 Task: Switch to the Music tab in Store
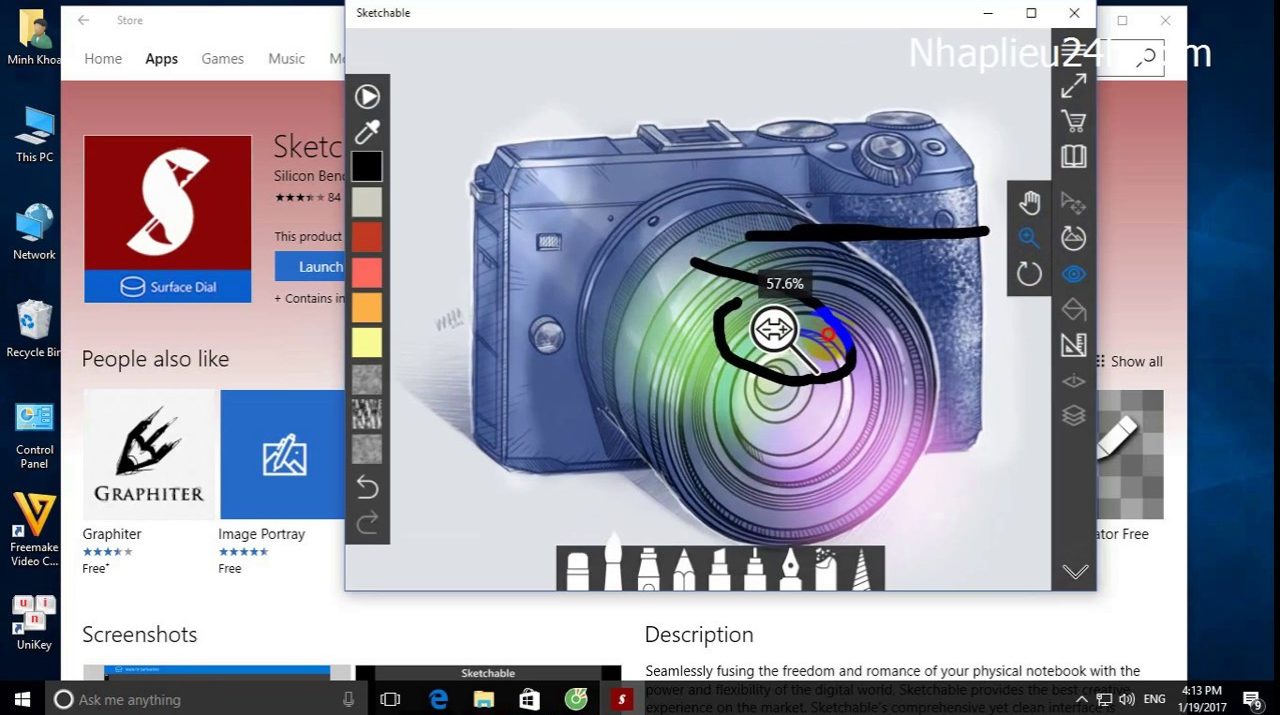286,59
